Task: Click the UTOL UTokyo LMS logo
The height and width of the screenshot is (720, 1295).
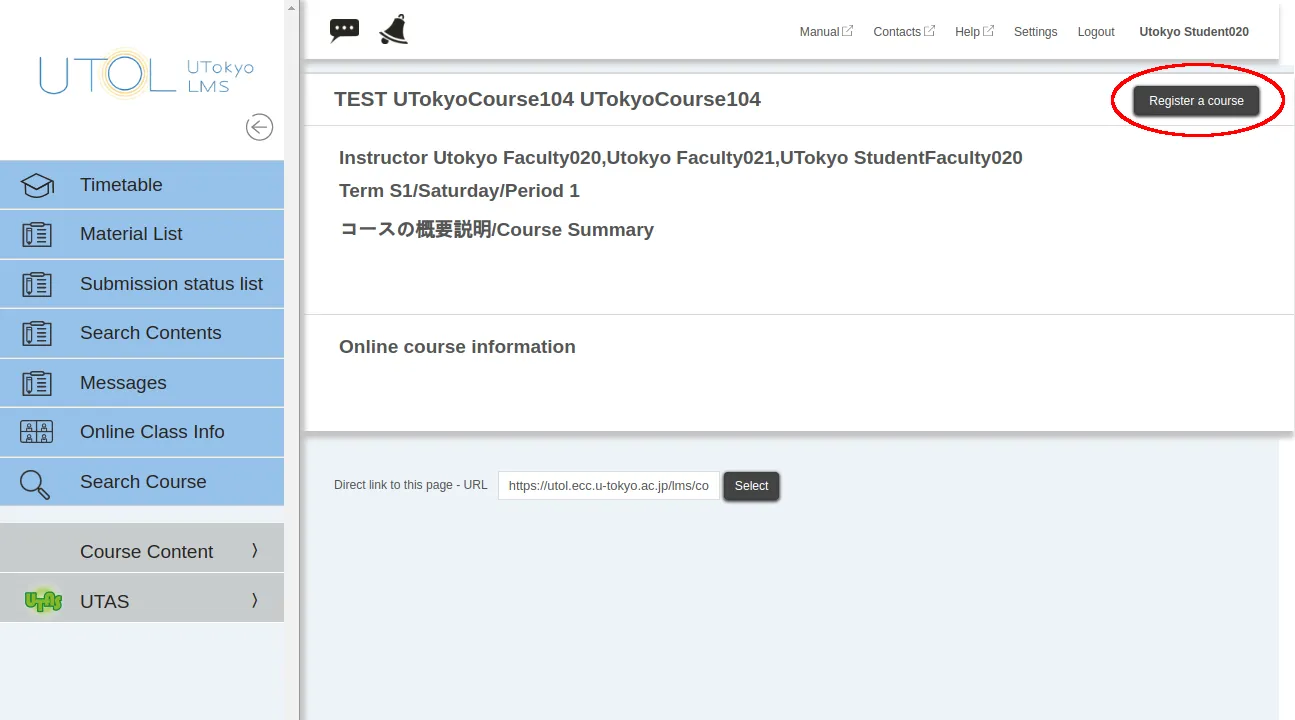Action: tap(146, 75)
